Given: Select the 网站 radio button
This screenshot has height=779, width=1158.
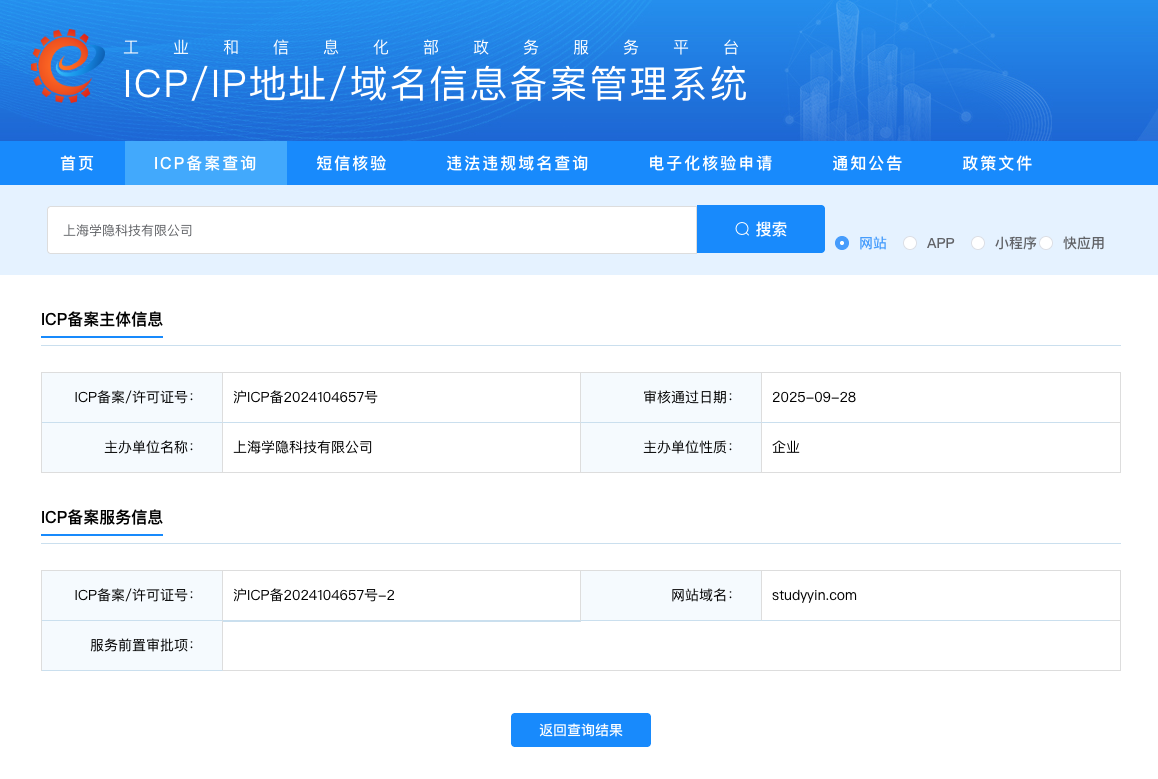Looking at the screenshot, I should pos(842,243).
